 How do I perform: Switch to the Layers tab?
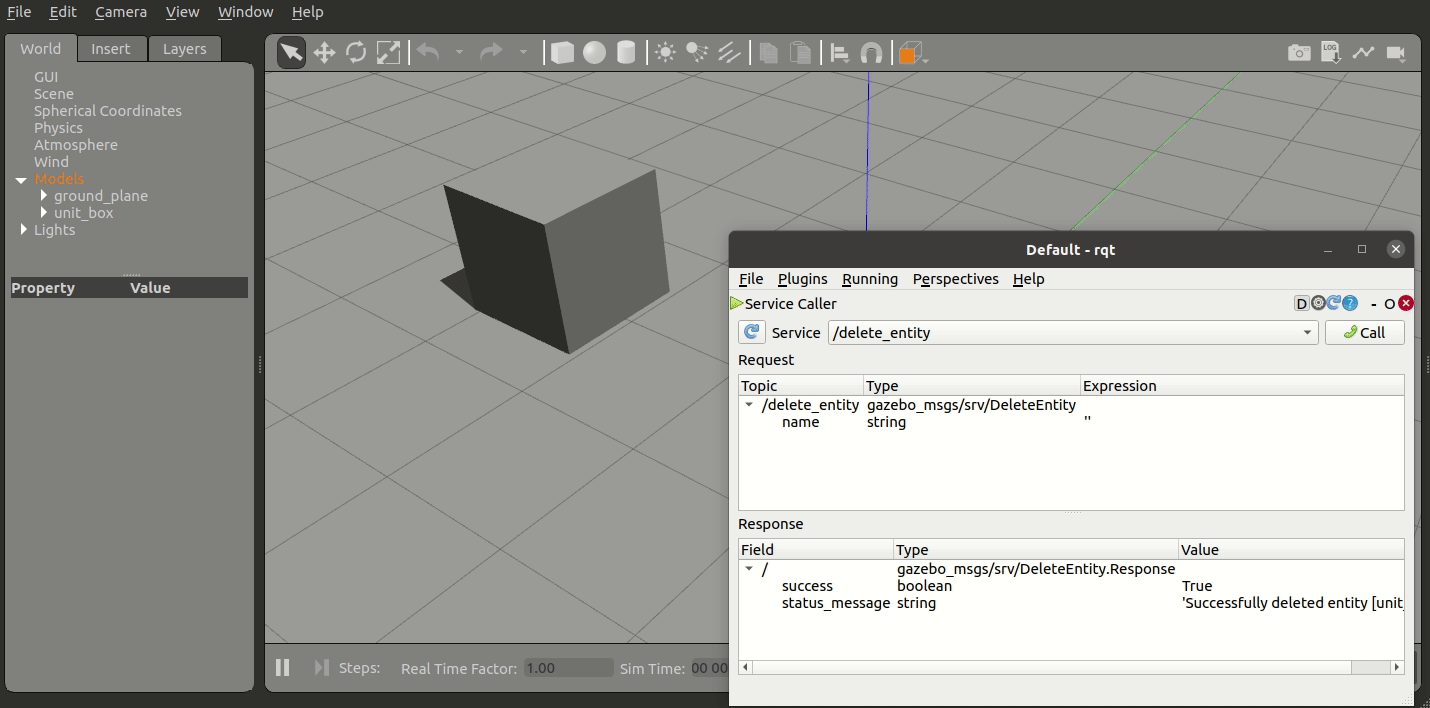point(185,49)
